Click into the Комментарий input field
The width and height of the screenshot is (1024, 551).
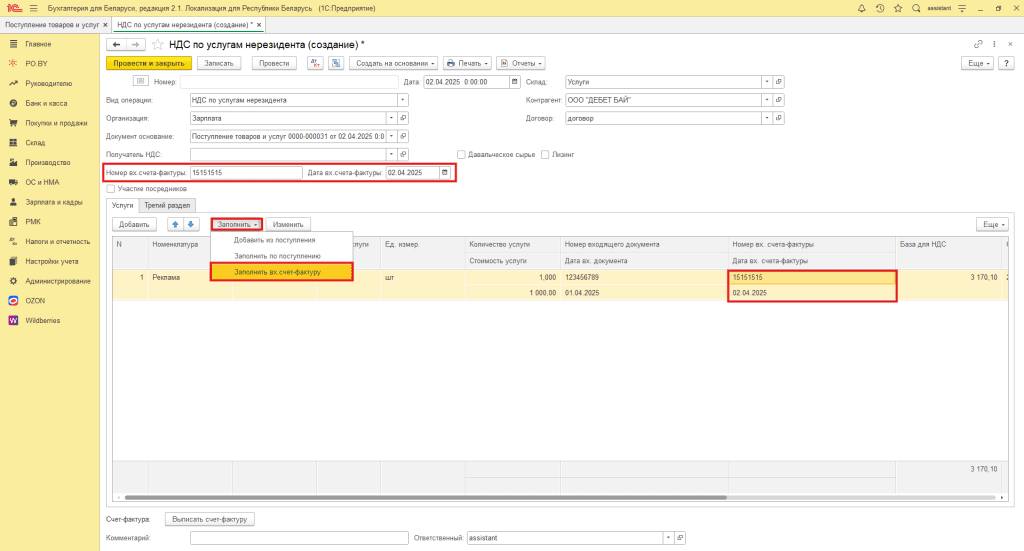click(x=296, y=538)
